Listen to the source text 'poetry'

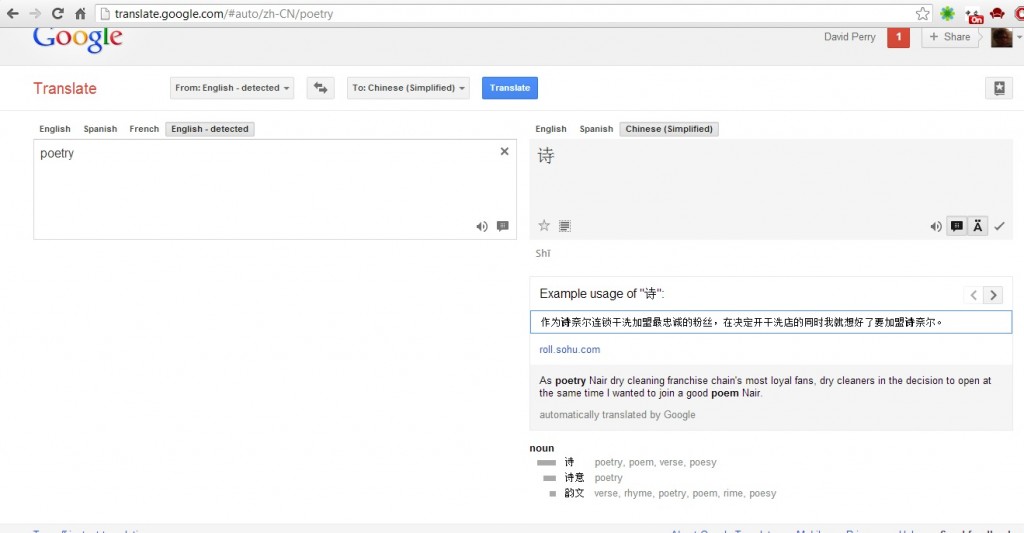(482, 227)
